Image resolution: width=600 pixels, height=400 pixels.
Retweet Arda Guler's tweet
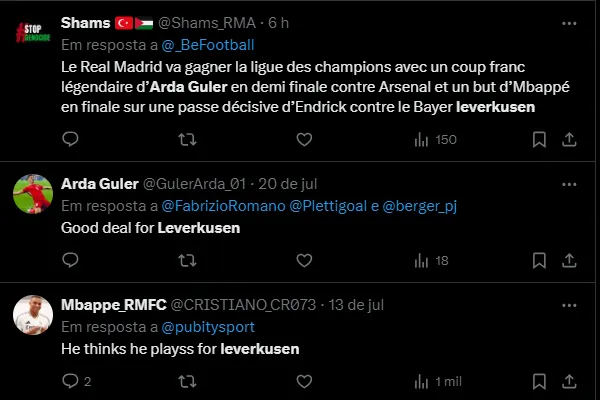point(185,260)
